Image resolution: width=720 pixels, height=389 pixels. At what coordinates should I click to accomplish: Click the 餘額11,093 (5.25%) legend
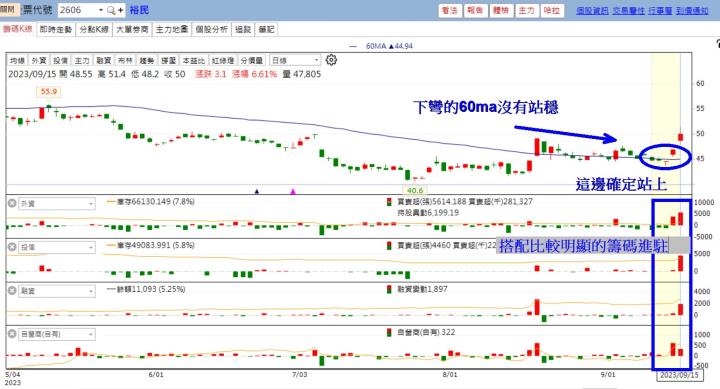coord(151,289)
